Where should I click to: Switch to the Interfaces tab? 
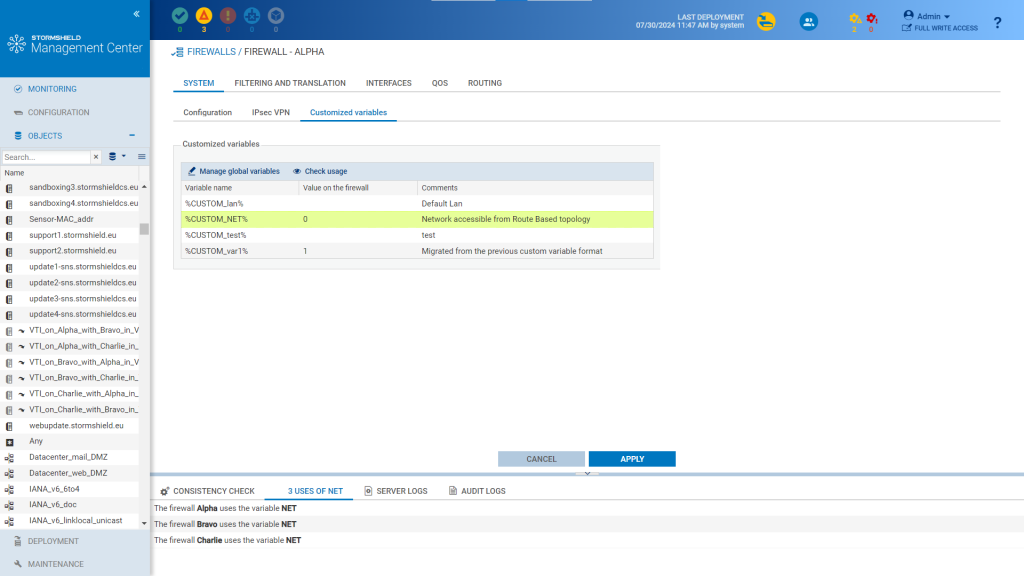389,83
